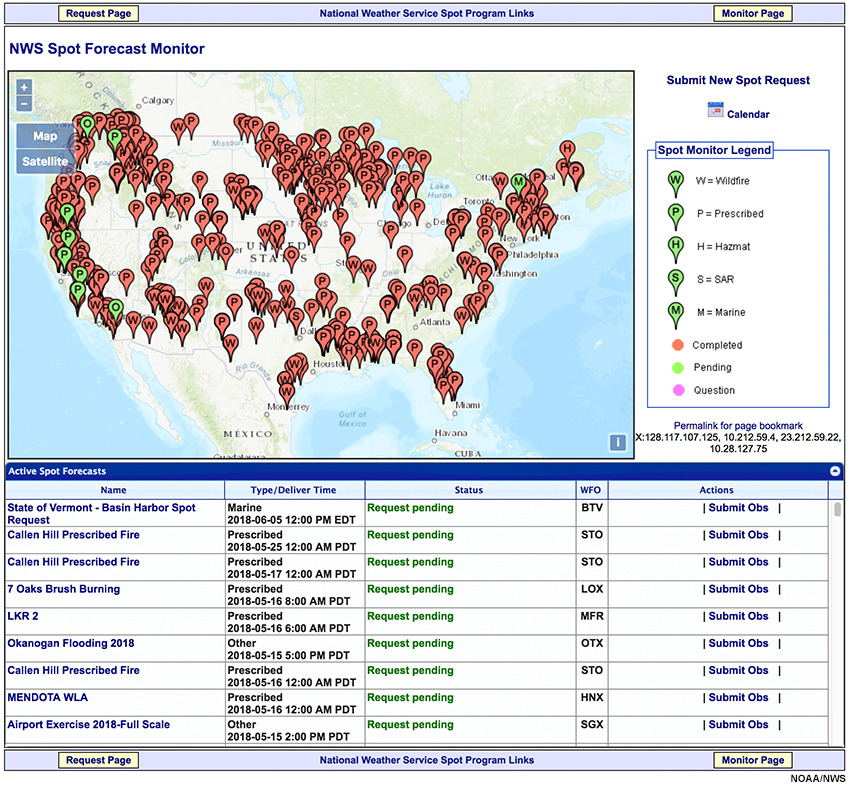The width and height of the screenshot is (850, 785).
Task: Click the map info icon
Action: 617,442
